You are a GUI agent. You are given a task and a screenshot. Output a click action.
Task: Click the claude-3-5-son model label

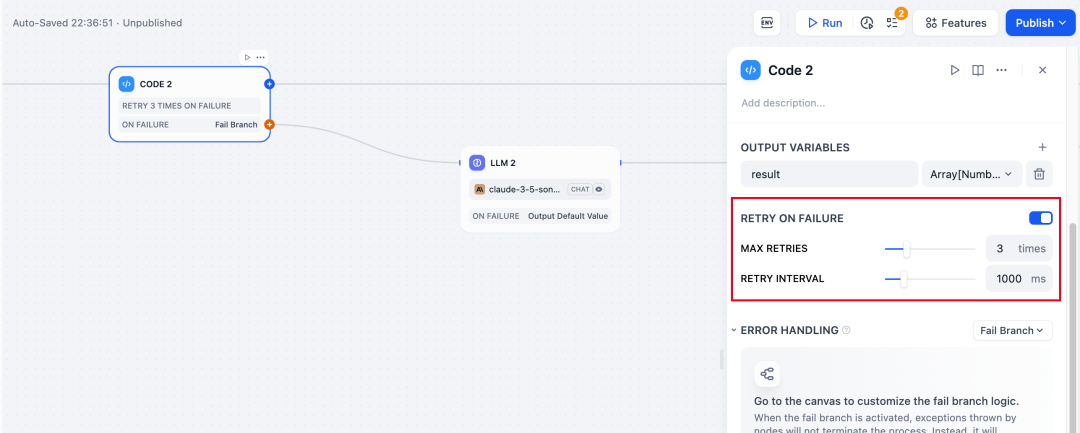(524, 189)
